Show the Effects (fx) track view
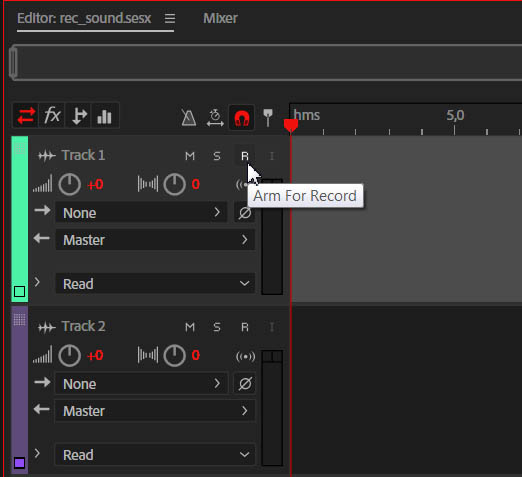This screenshot has width=522, height=477. coord(52,116)
